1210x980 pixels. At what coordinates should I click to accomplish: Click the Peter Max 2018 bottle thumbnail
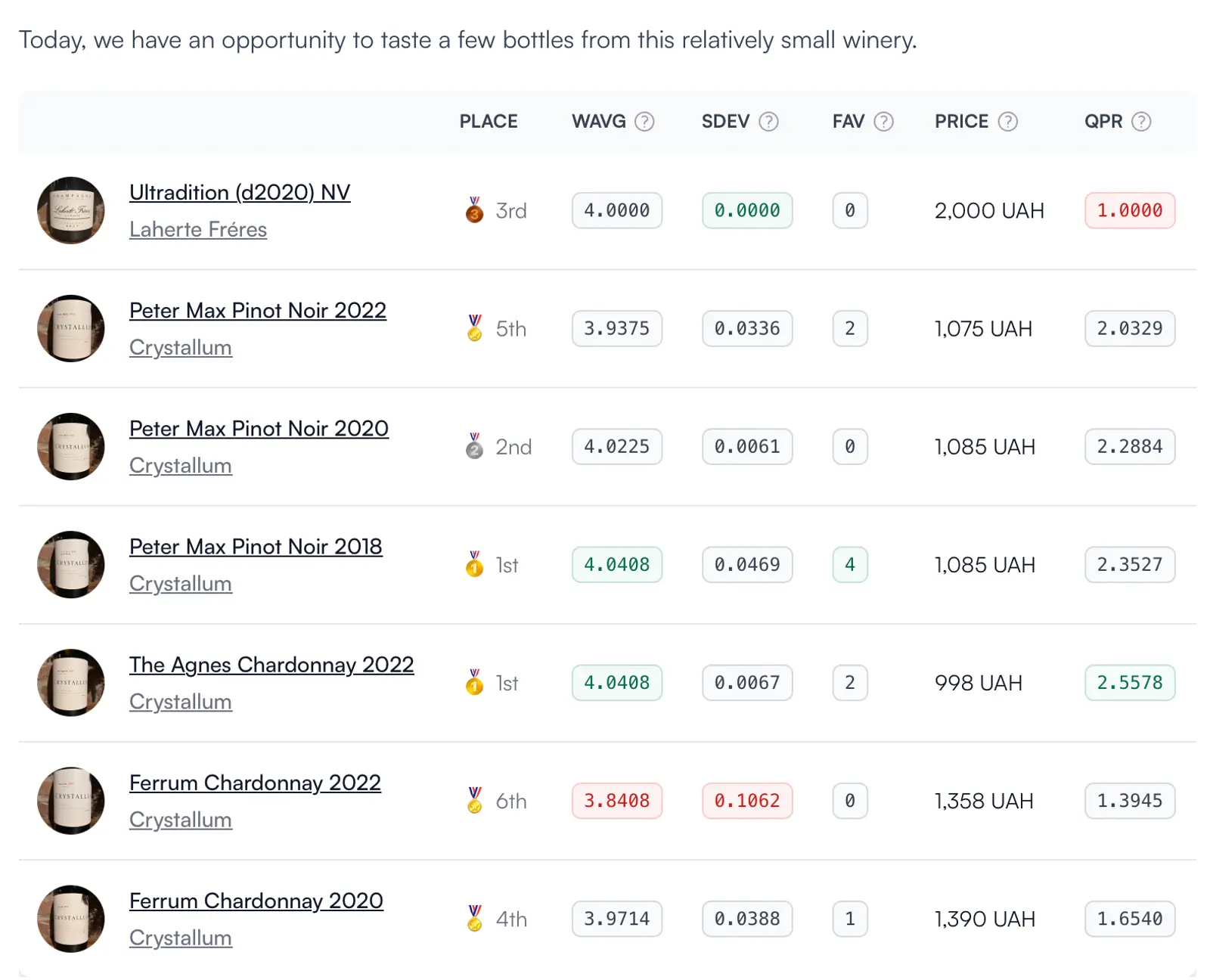[71, 565]
